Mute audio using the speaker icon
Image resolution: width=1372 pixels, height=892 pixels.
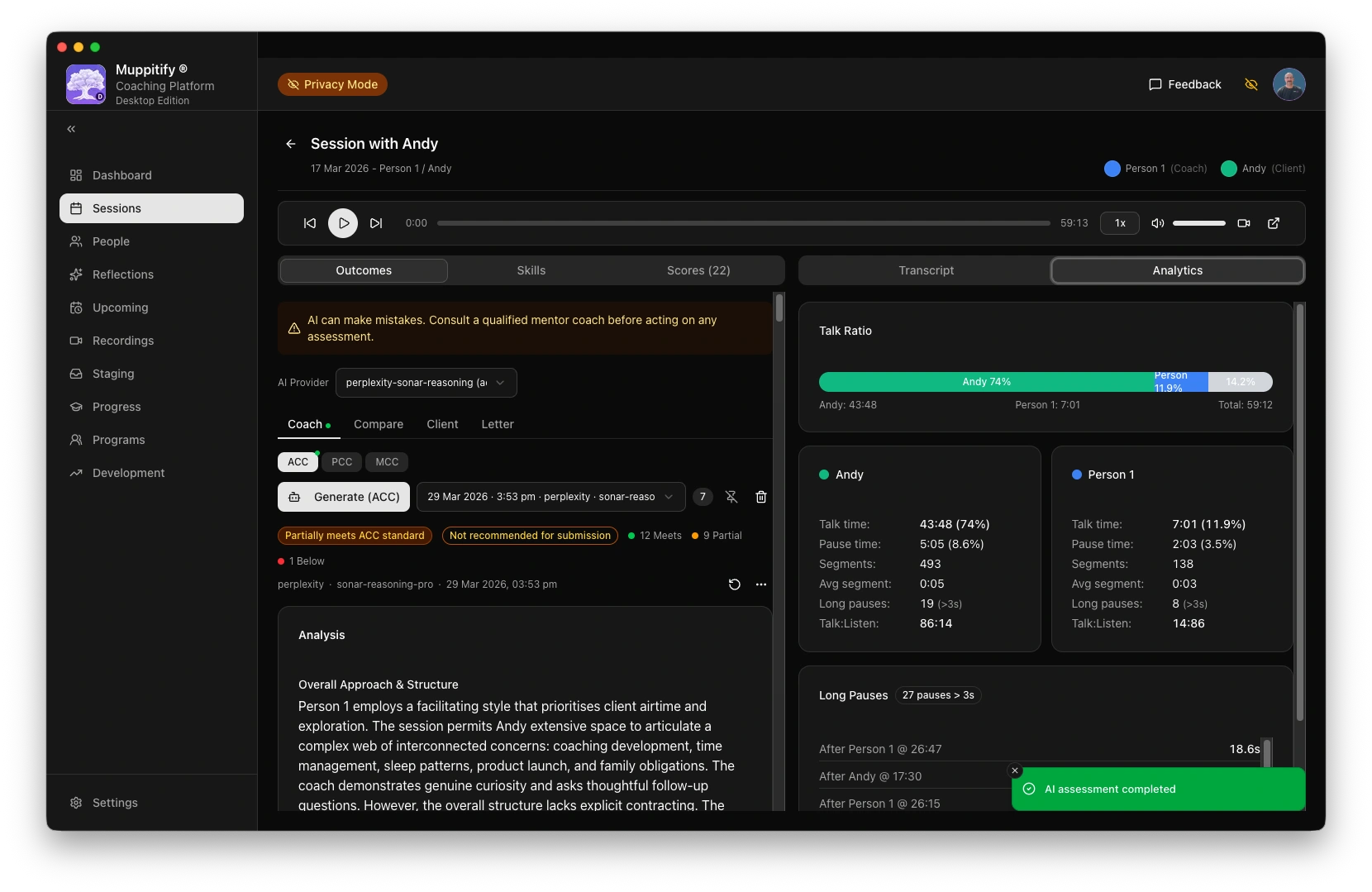[x=1158, y=223]
